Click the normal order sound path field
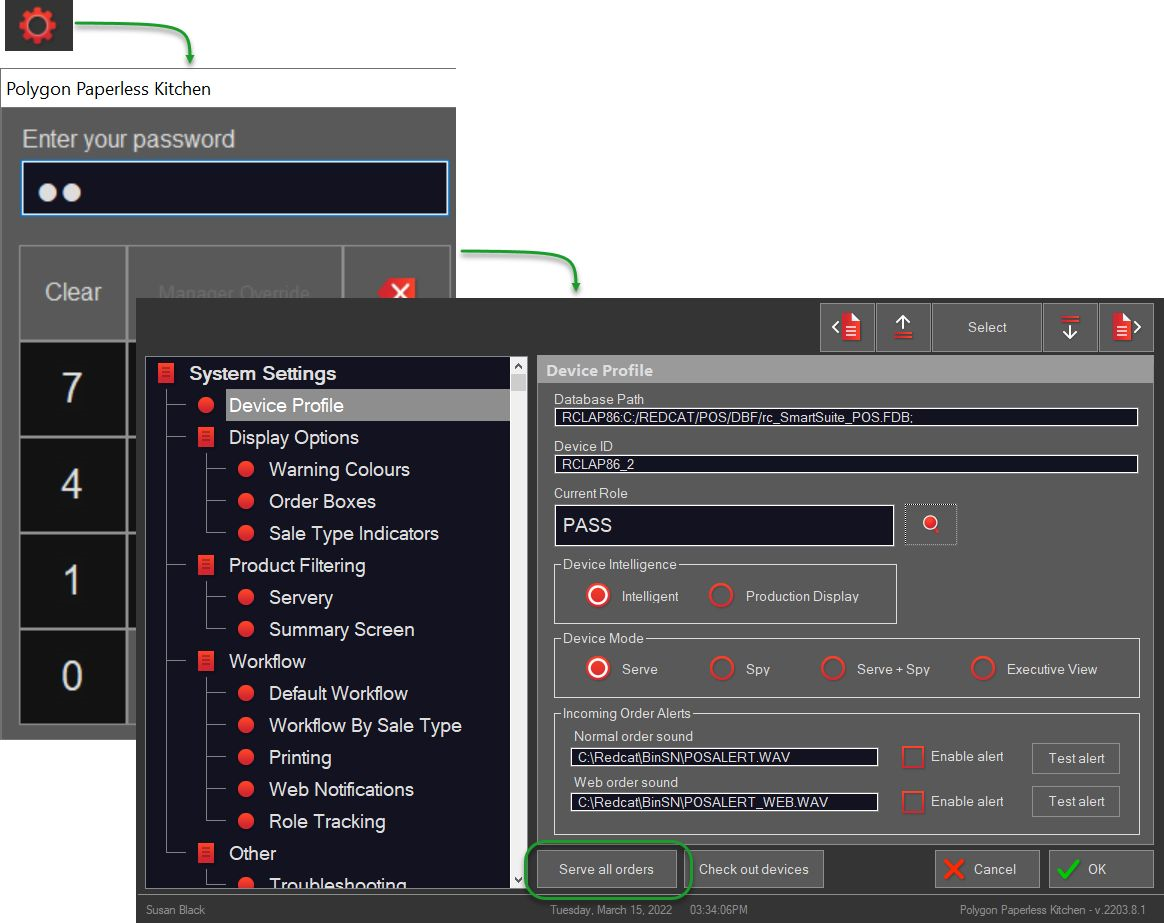 (724, 757)
